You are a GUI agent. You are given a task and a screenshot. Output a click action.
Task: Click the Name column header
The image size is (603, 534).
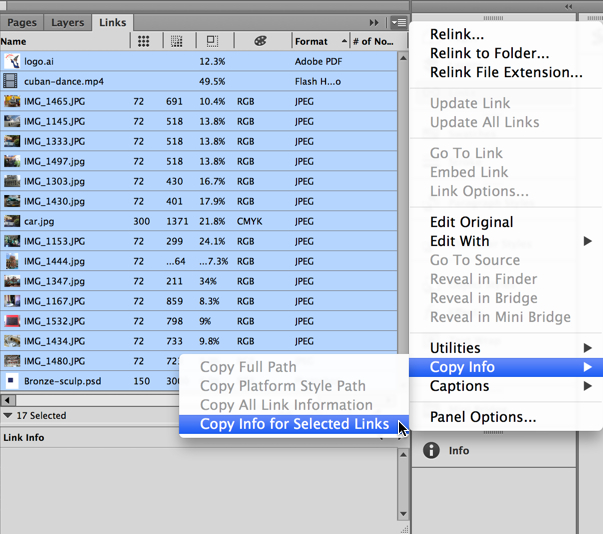13,41
